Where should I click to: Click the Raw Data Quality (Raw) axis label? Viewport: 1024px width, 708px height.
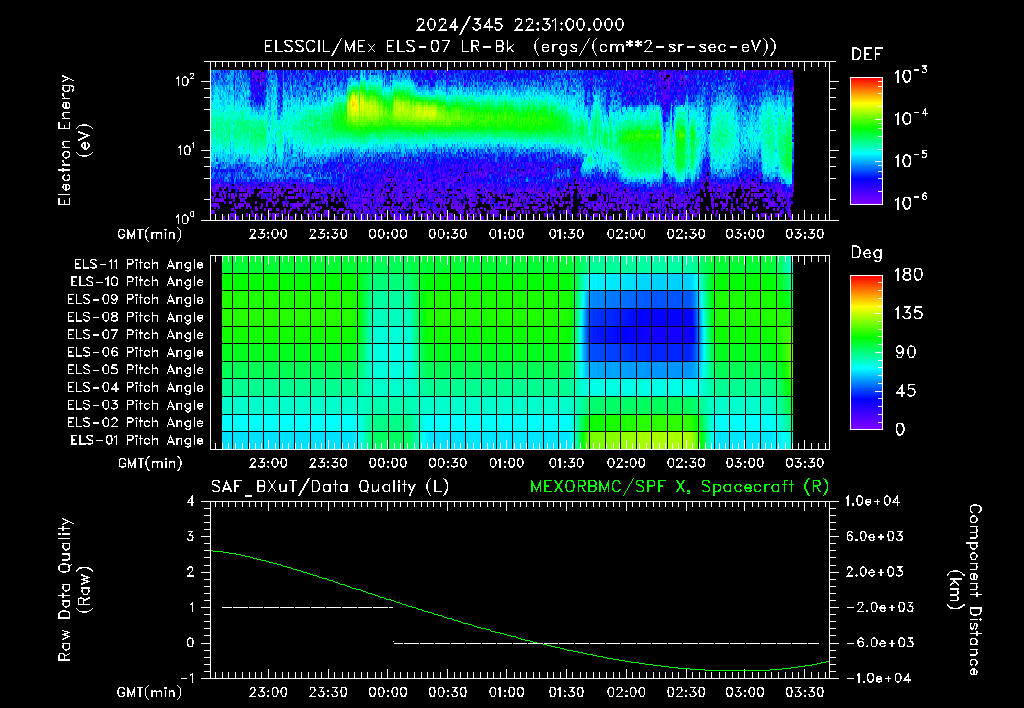74,590
